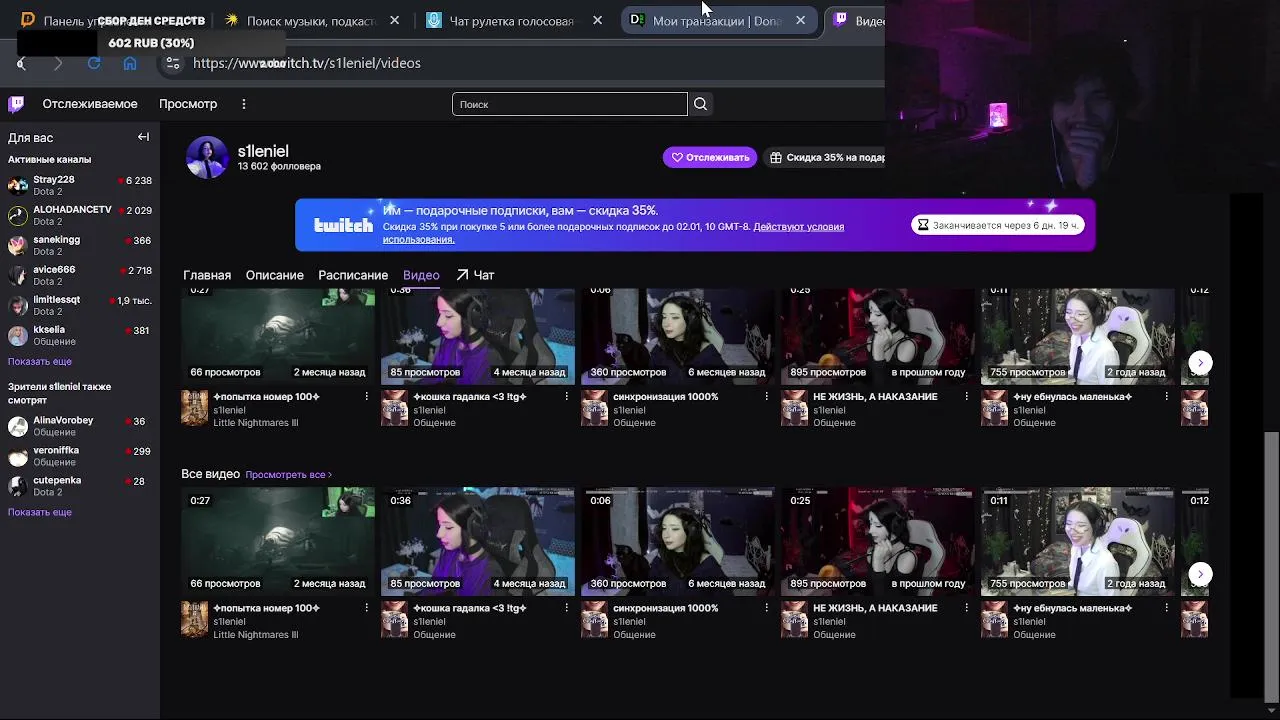The width and height of the screenshot is (1280, 720).
Task: Open top-row кошка гадалка video thumbnail
Action: click(478, 336)
